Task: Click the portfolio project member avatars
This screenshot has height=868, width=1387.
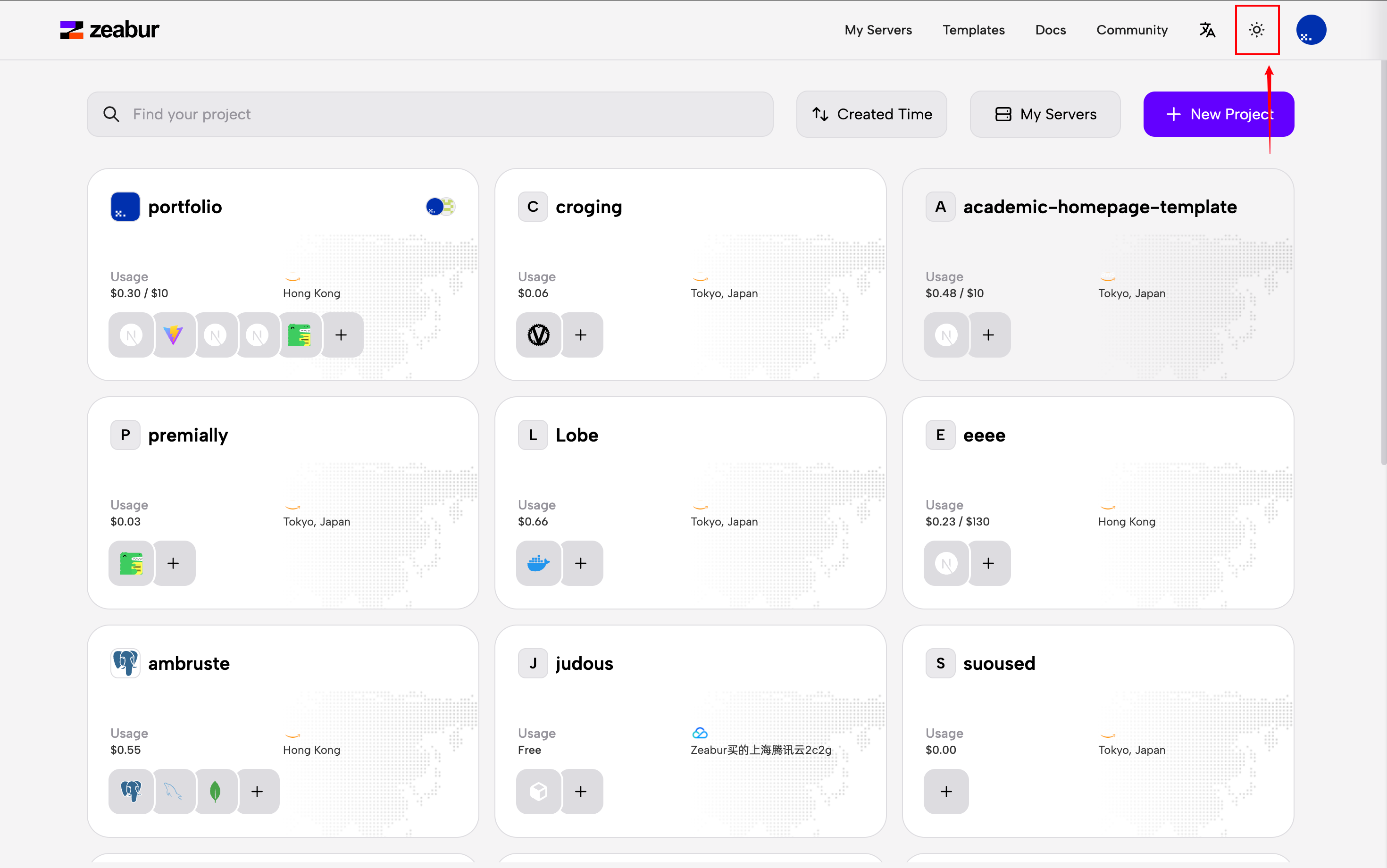Action: pos(440,207)
